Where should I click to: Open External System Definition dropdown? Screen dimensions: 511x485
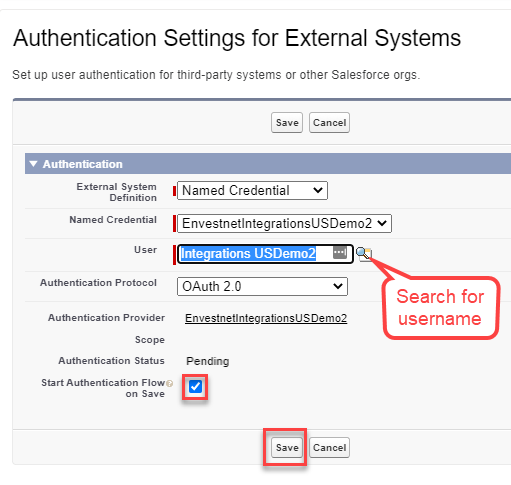tap(252, 191)
